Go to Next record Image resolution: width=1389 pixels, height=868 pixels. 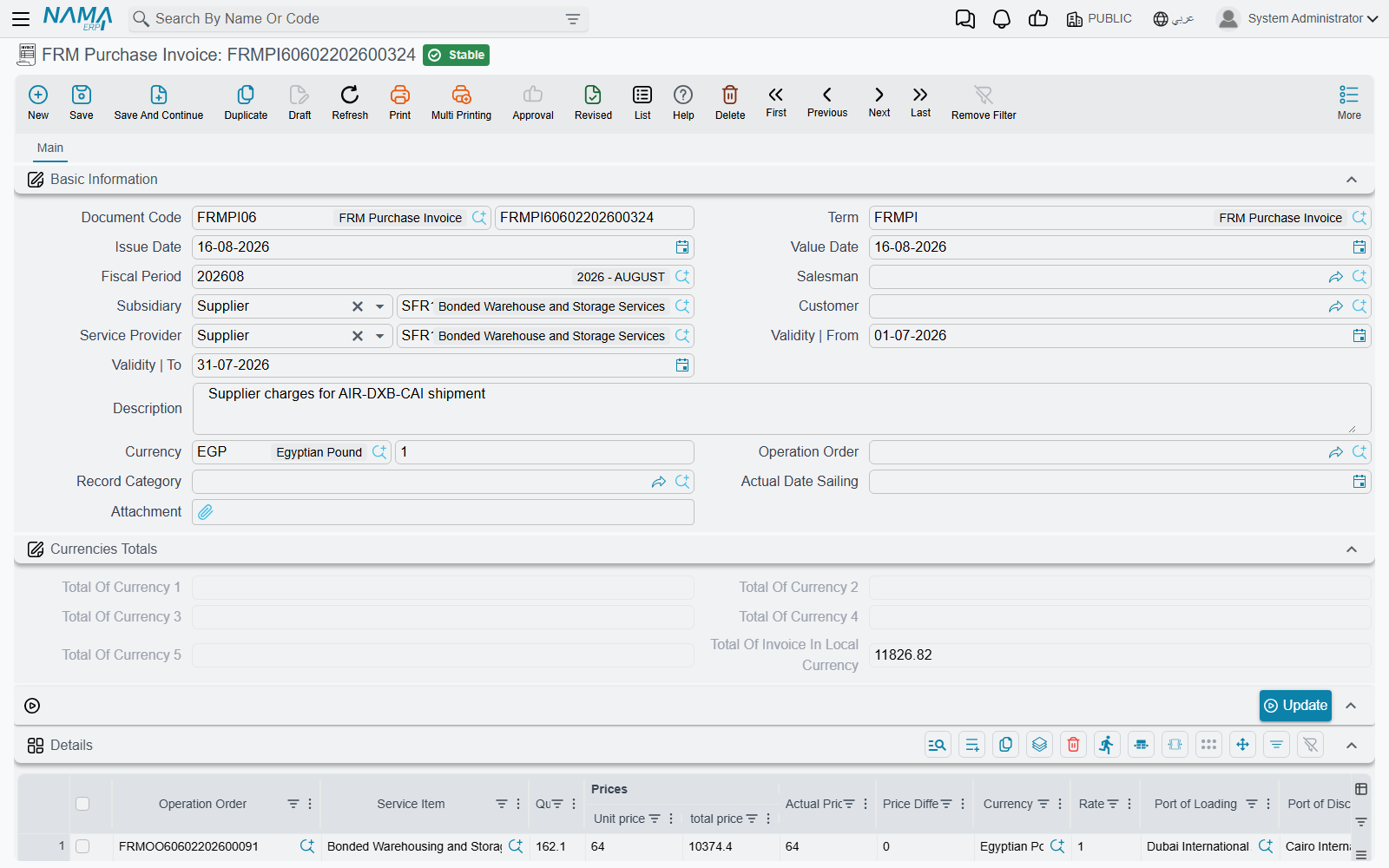[x=879, y=102]
